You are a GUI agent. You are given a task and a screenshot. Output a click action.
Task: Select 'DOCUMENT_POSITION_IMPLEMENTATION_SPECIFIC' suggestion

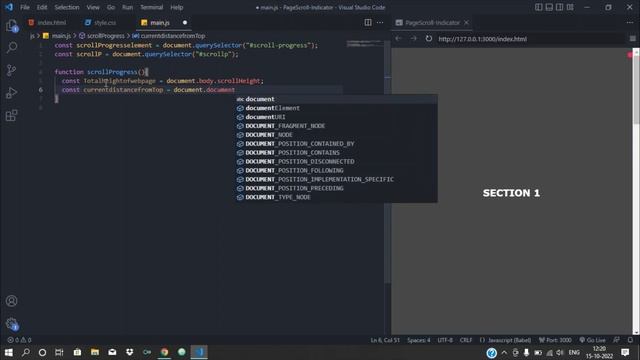[336, 180]
